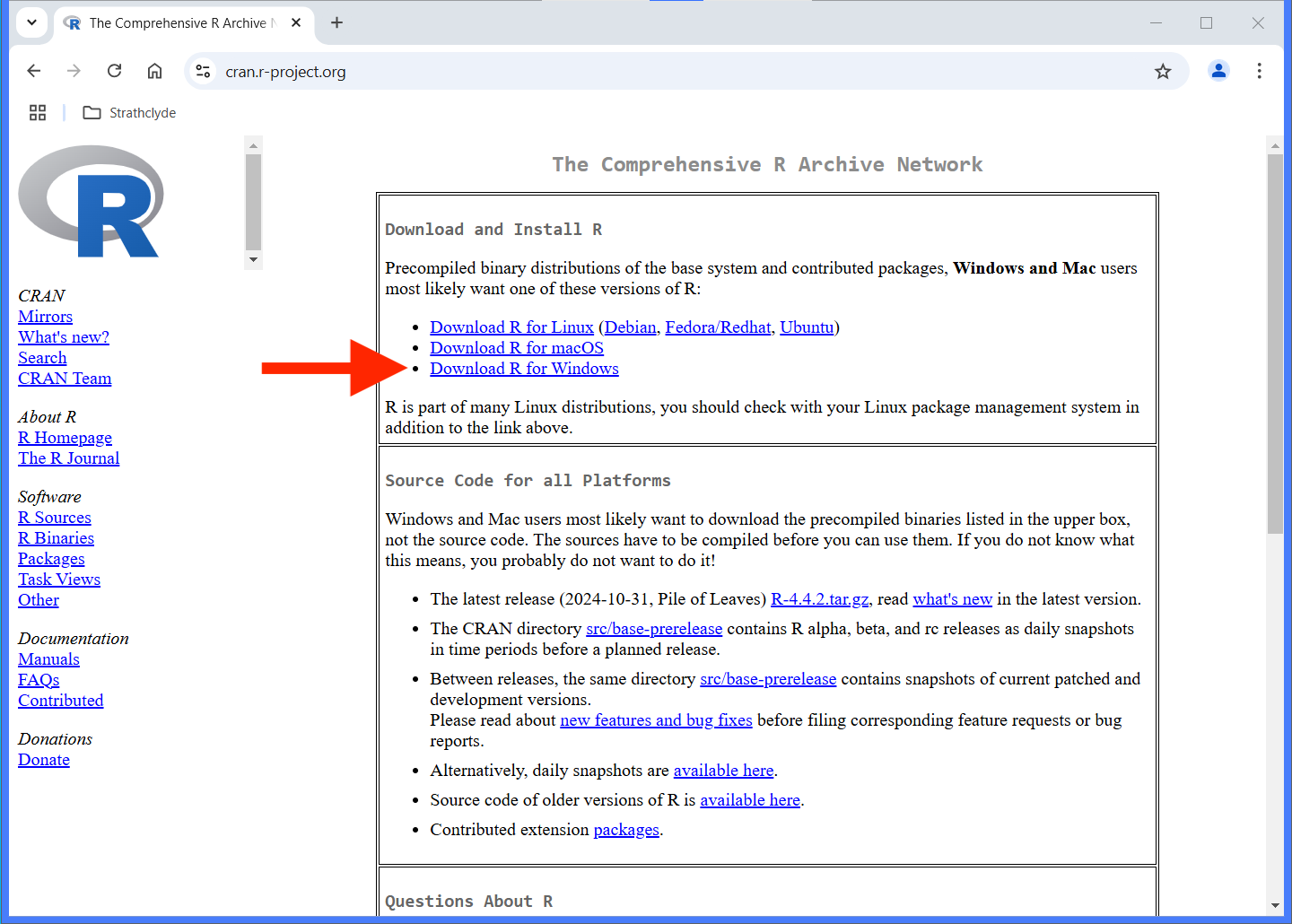
Task: Open the CRAN Team link
Action: [x=65, y=379]
